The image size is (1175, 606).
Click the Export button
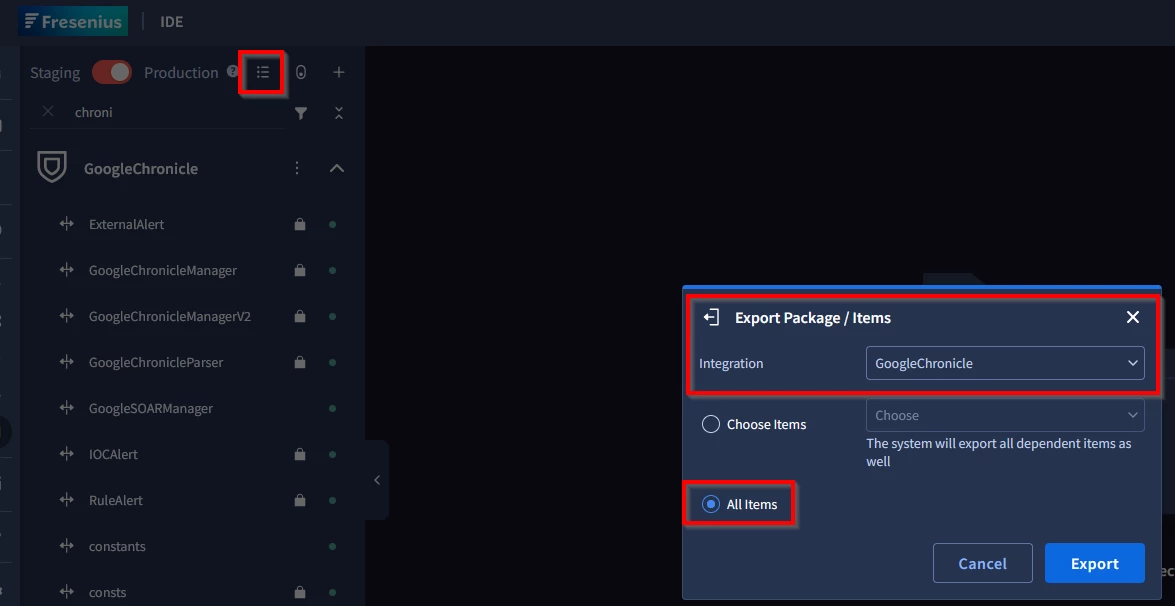click(1095, 563)
